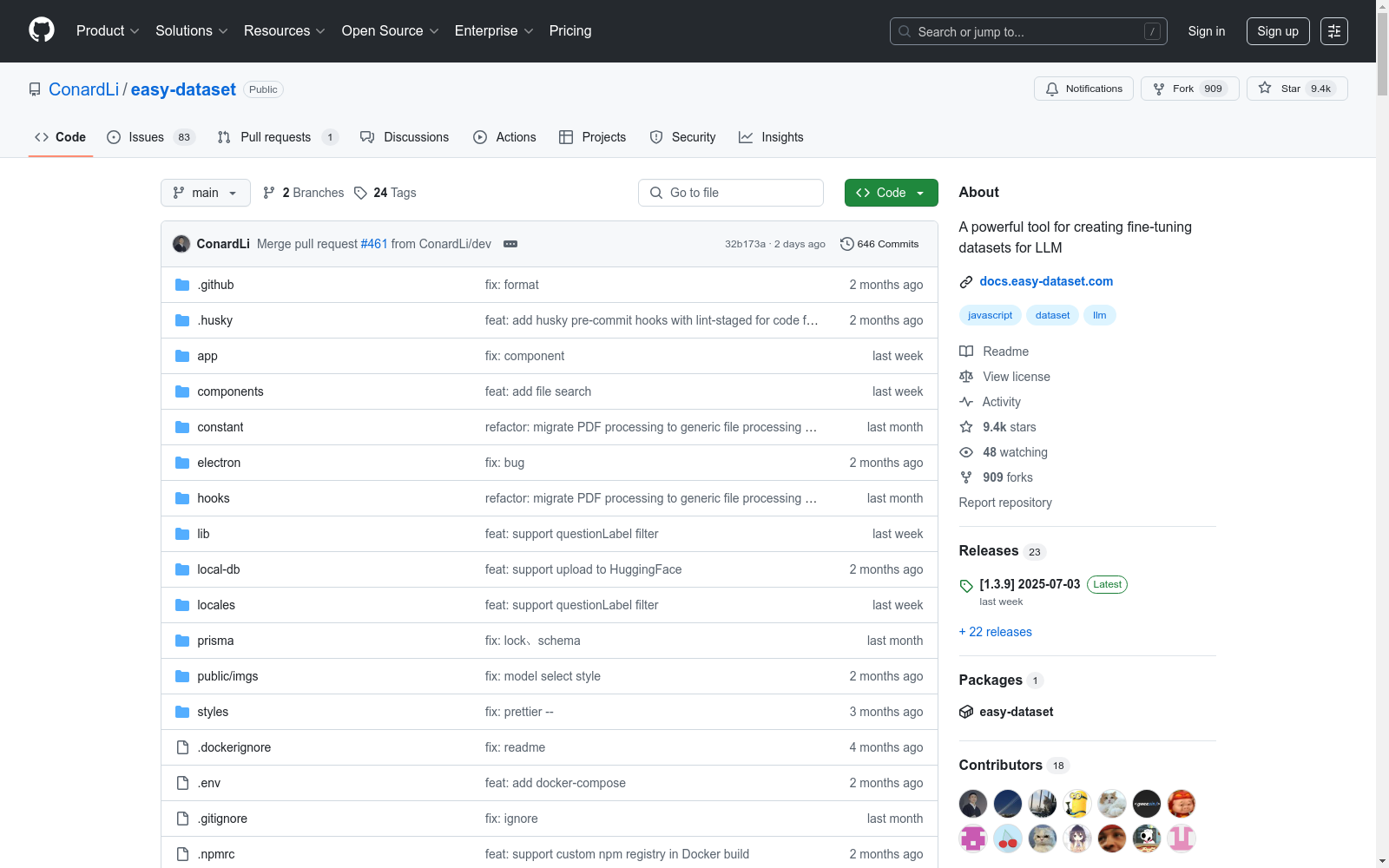Open the main branch selector
This screenshot has width=1389, height=868.
(x=206, y=193)
